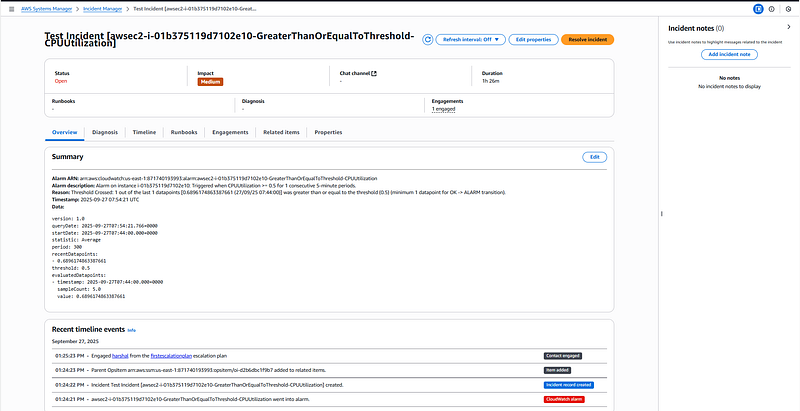Click the Medium impact badge
The image size is (800, 411).
coord(210,82)
